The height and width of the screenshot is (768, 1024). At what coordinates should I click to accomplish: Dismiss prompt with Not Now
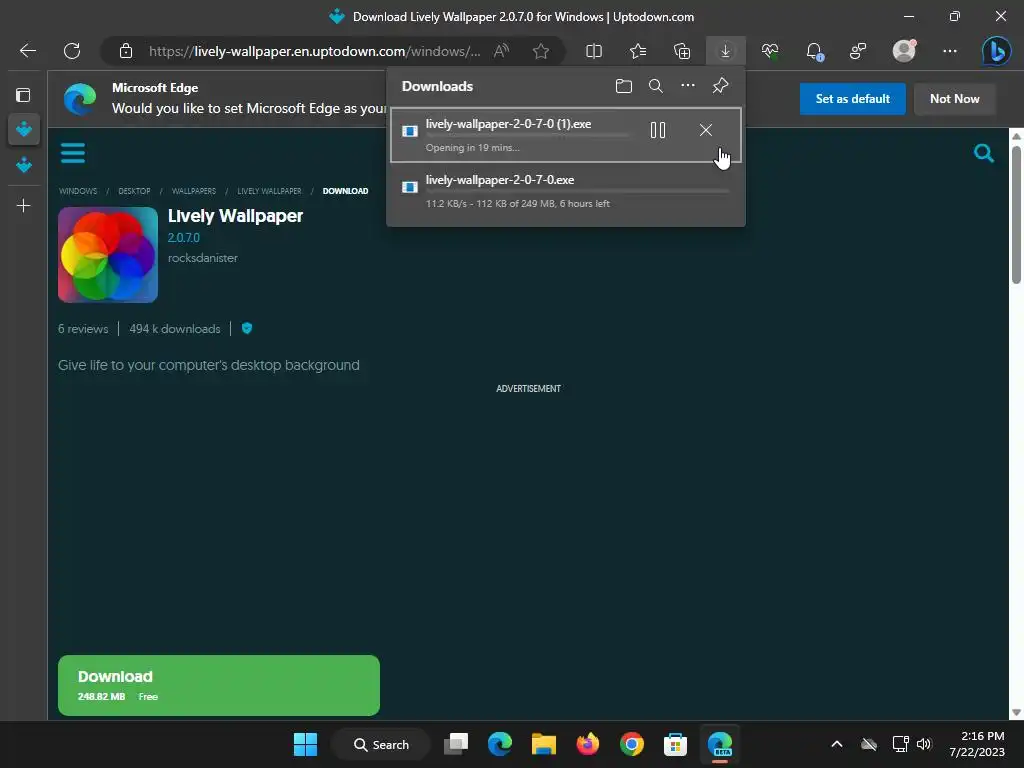tap(954, 99)
